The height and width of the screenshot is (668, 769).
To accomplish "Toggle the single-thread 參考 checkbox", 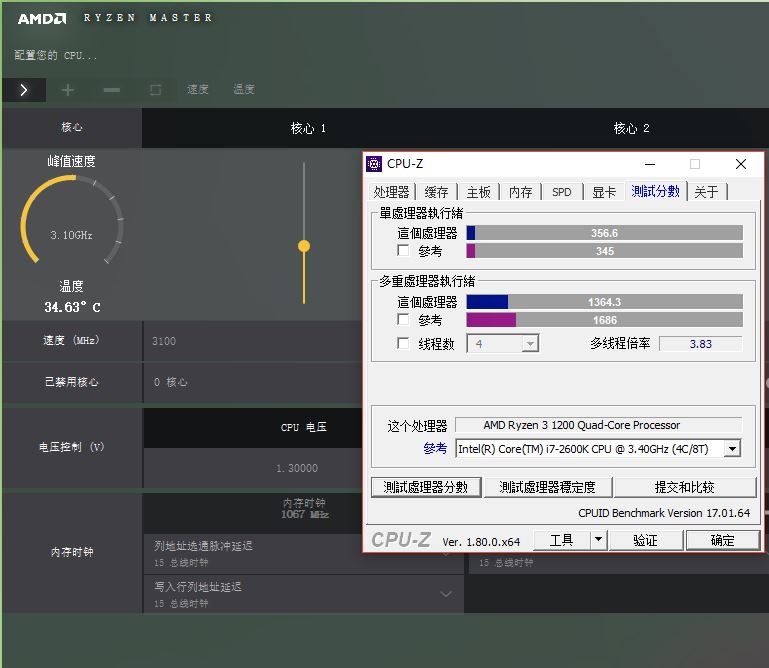I will (403, 251).
